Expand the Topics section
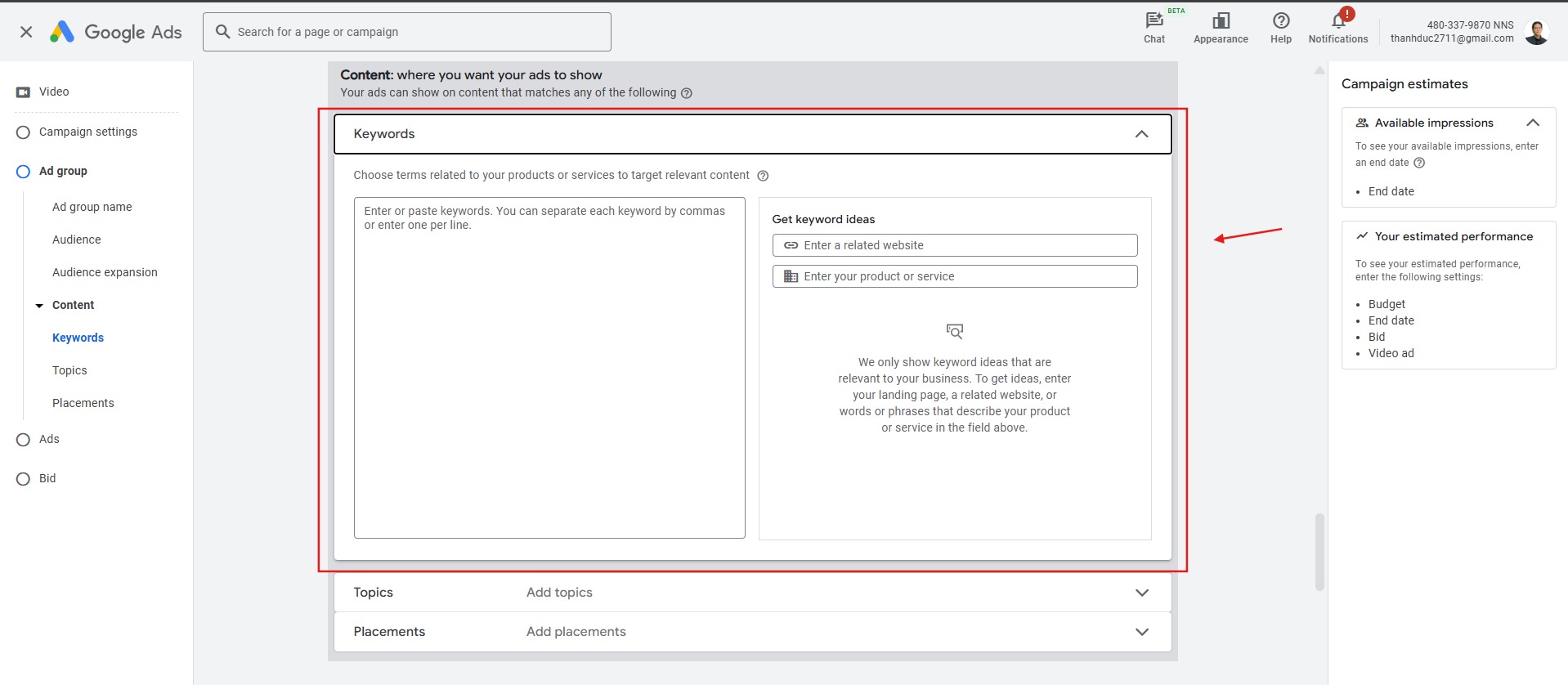The height and width of the screenshot is (685, 1568). pos(1141,593)
